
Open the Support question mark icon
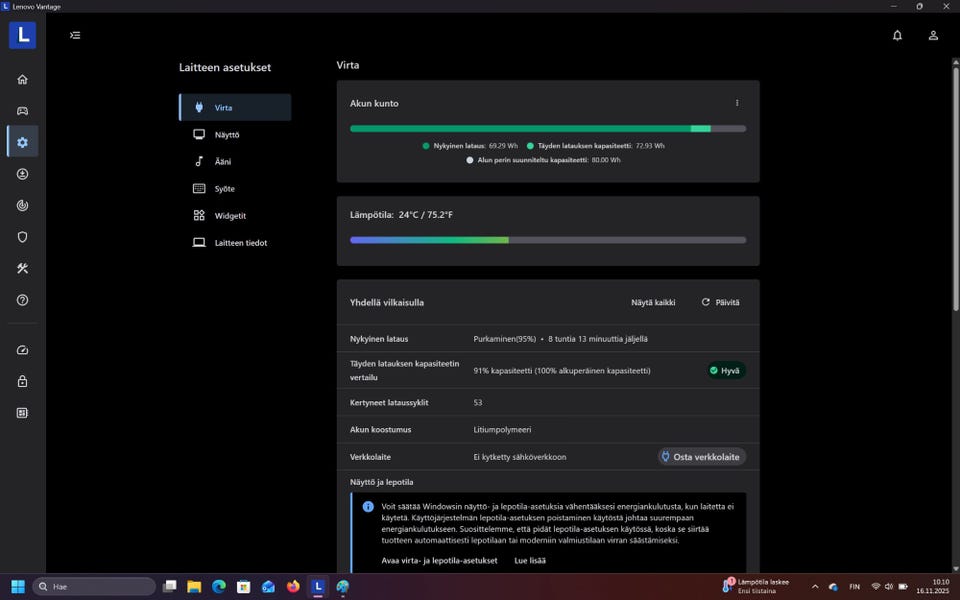coord(22,300)
